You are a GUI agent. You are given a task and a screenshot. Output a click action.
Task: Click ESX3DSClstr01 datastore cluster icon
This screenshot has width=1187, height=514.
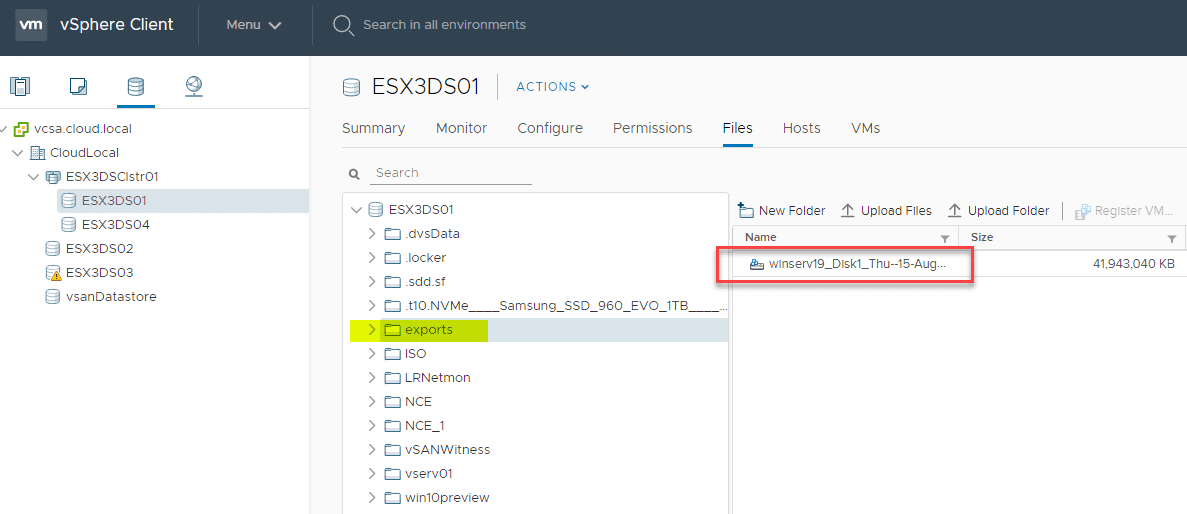tap(53, 176)
